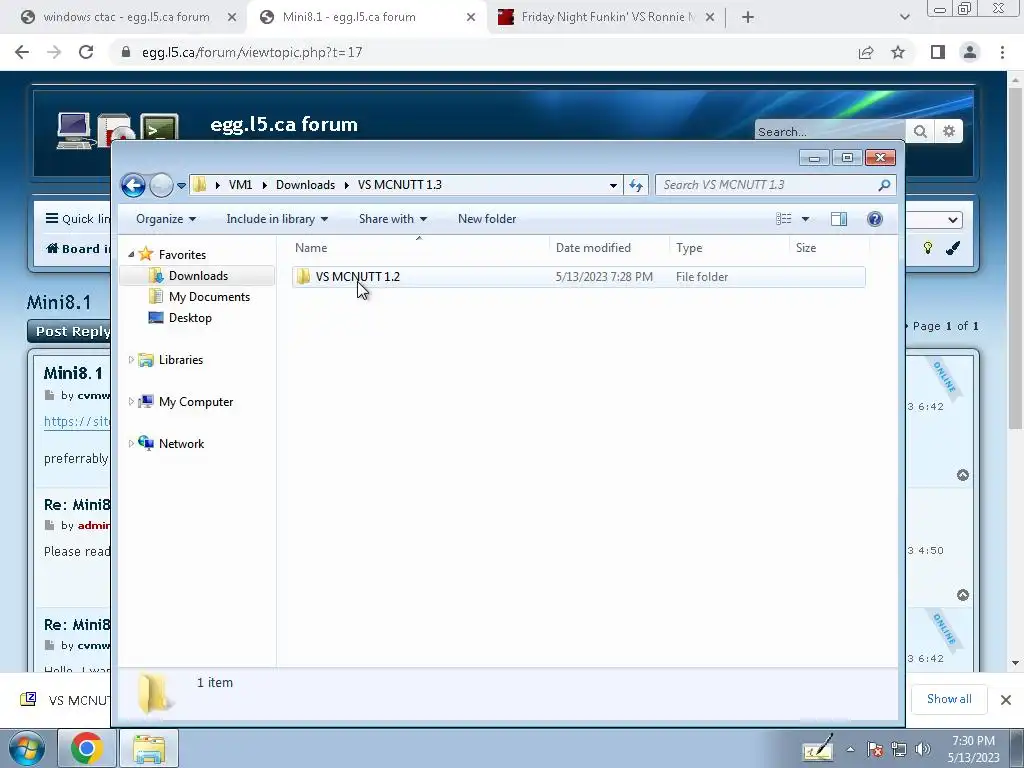Click forum Post Reply button

click(69, 332)
